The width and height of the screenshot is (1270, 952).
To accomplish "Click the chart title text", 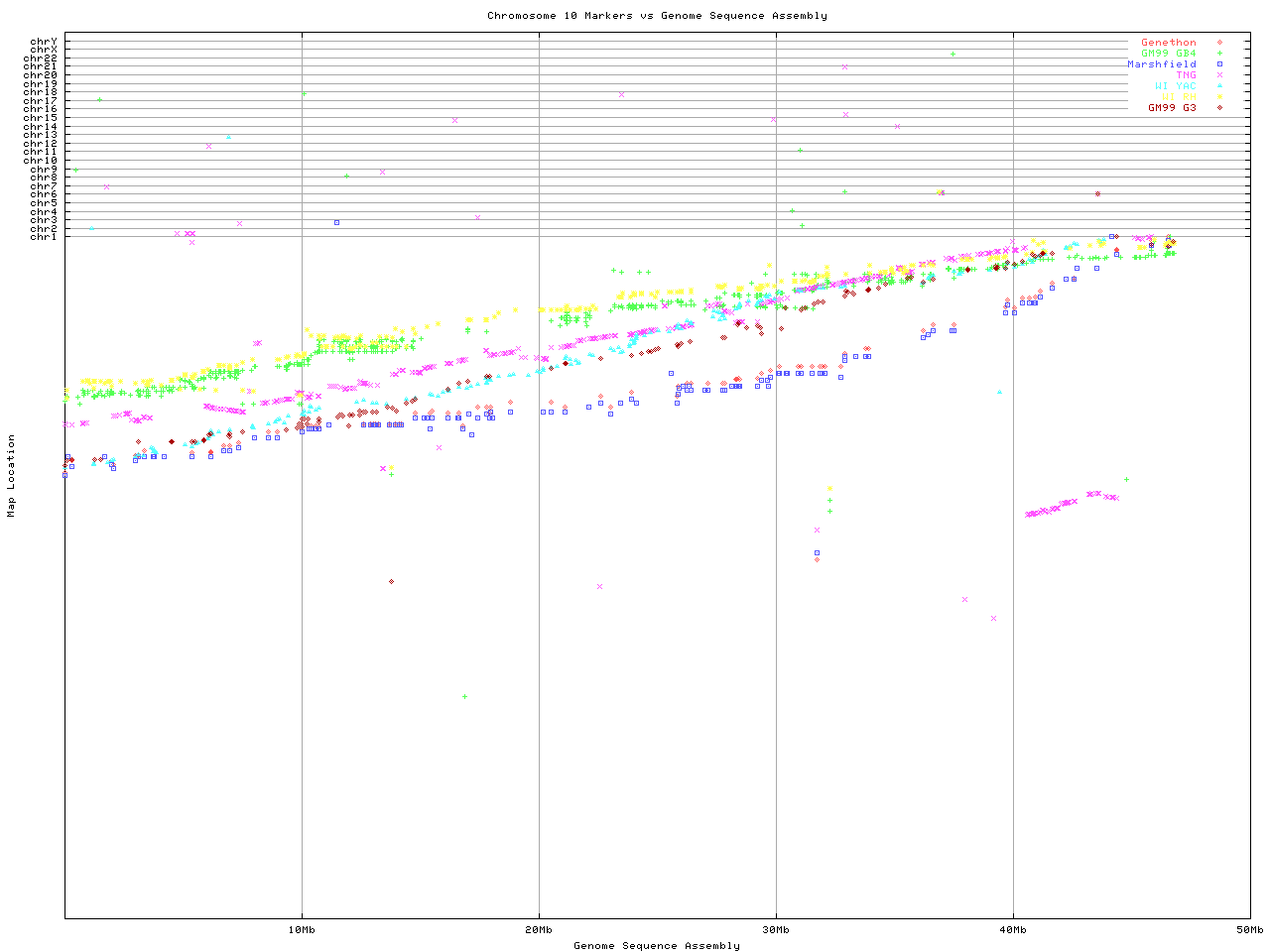I will (x=657, y=16).
